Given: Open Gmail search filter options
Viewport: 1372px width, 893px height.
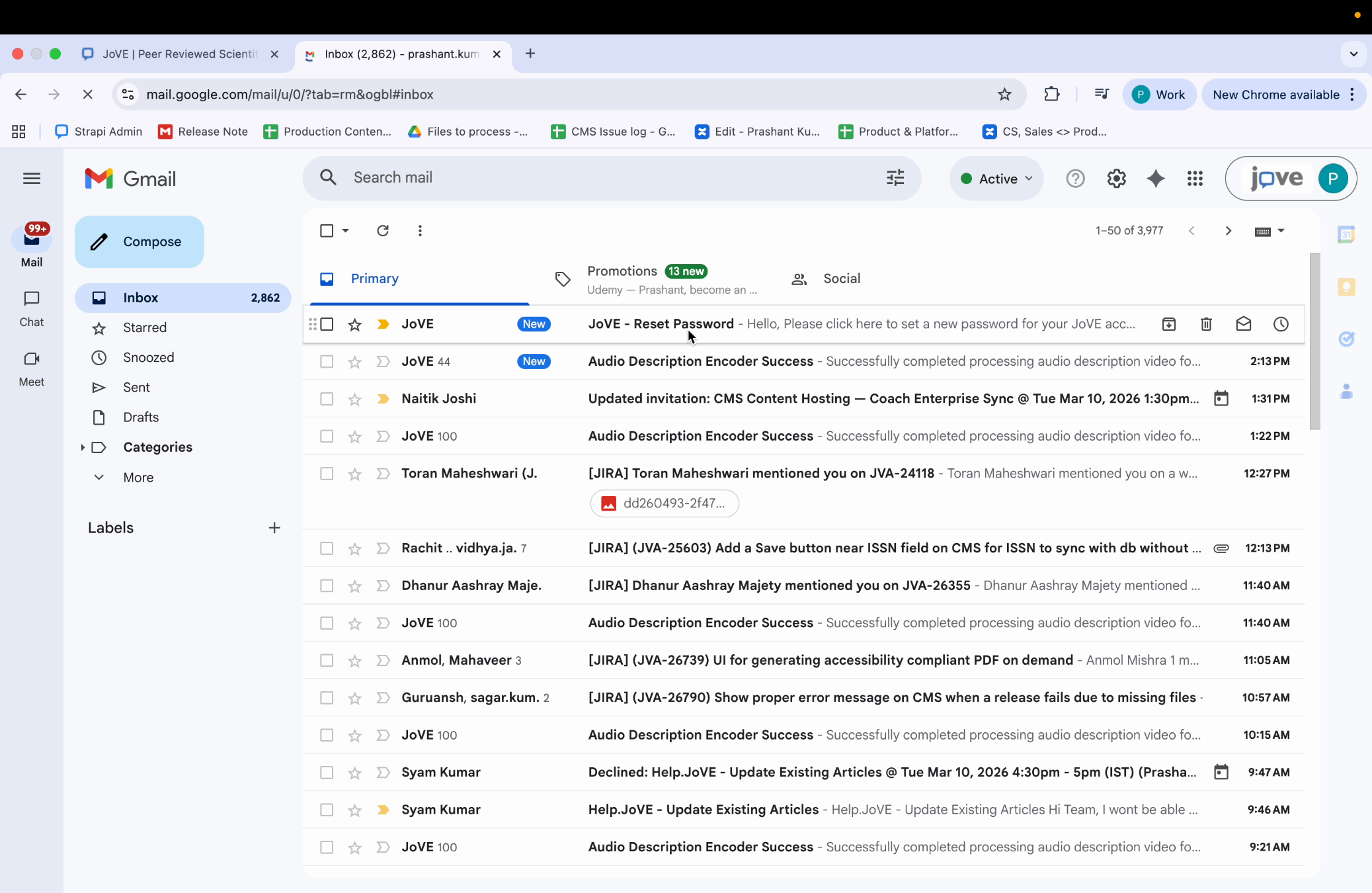Looking at the screenshot, I should click(x=895, y=178).
